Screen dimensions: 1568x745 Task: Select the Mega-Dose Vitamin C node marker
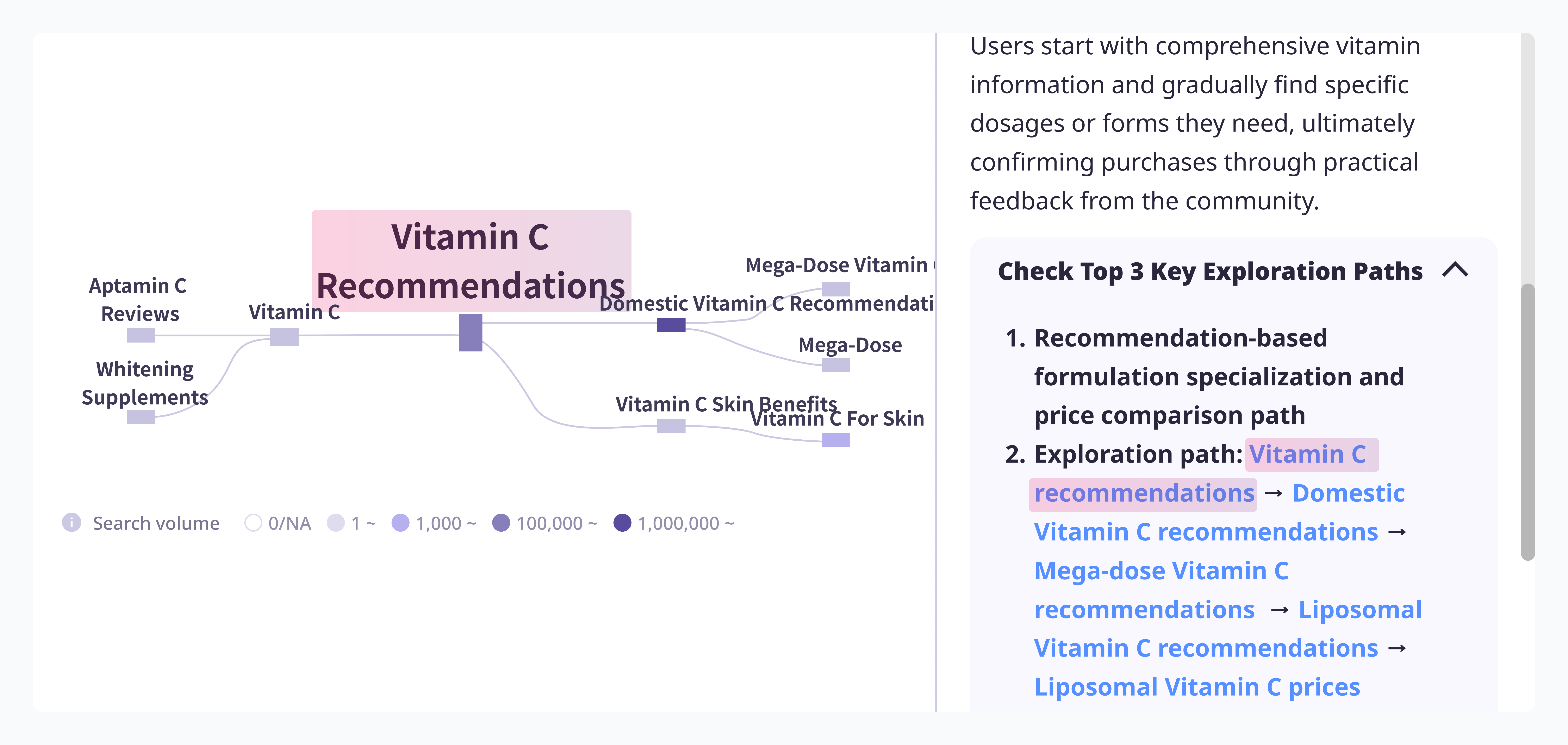(835, 289)
